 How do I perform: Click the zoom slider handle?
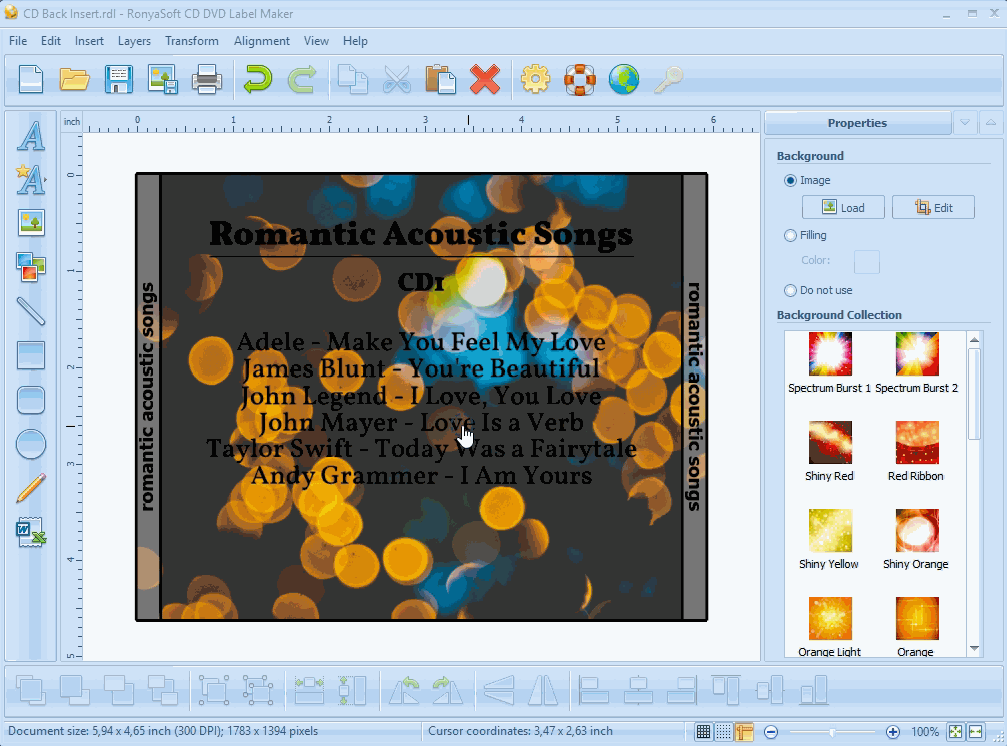tap(832, 732)
